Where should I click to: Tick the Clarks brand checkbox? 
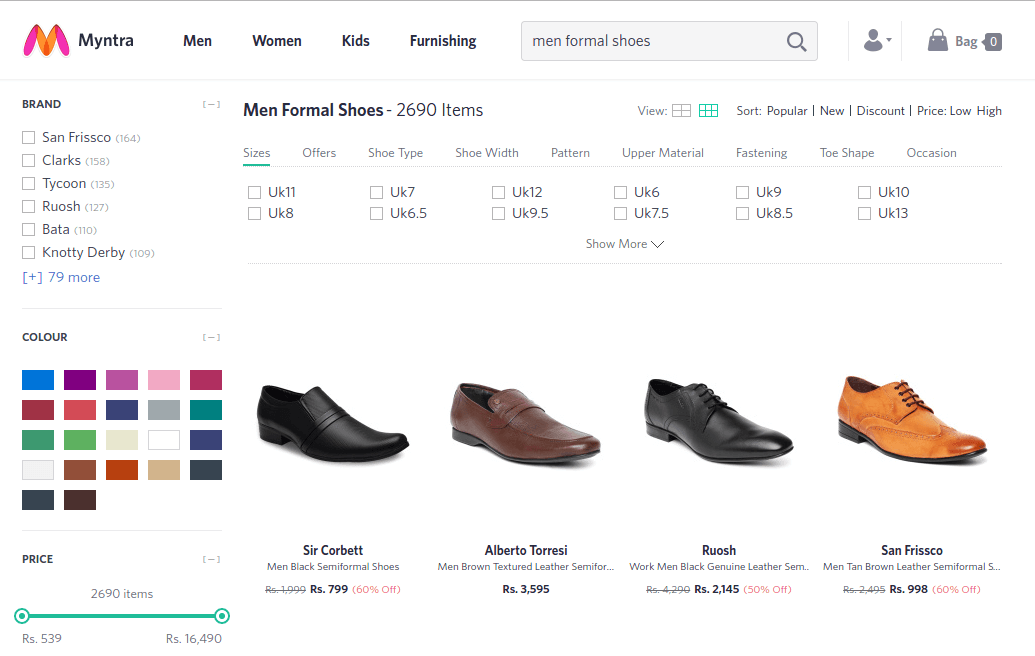point(28,160)
